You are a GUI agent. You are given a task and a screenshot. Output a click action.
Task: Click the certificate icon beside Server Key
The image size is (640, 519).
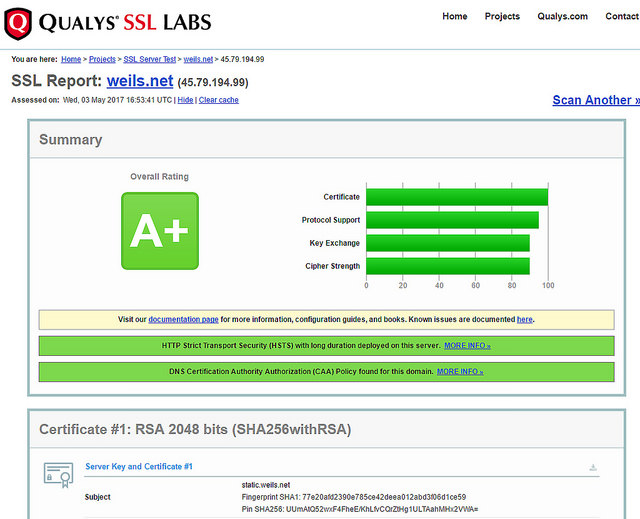pos(58,474)
